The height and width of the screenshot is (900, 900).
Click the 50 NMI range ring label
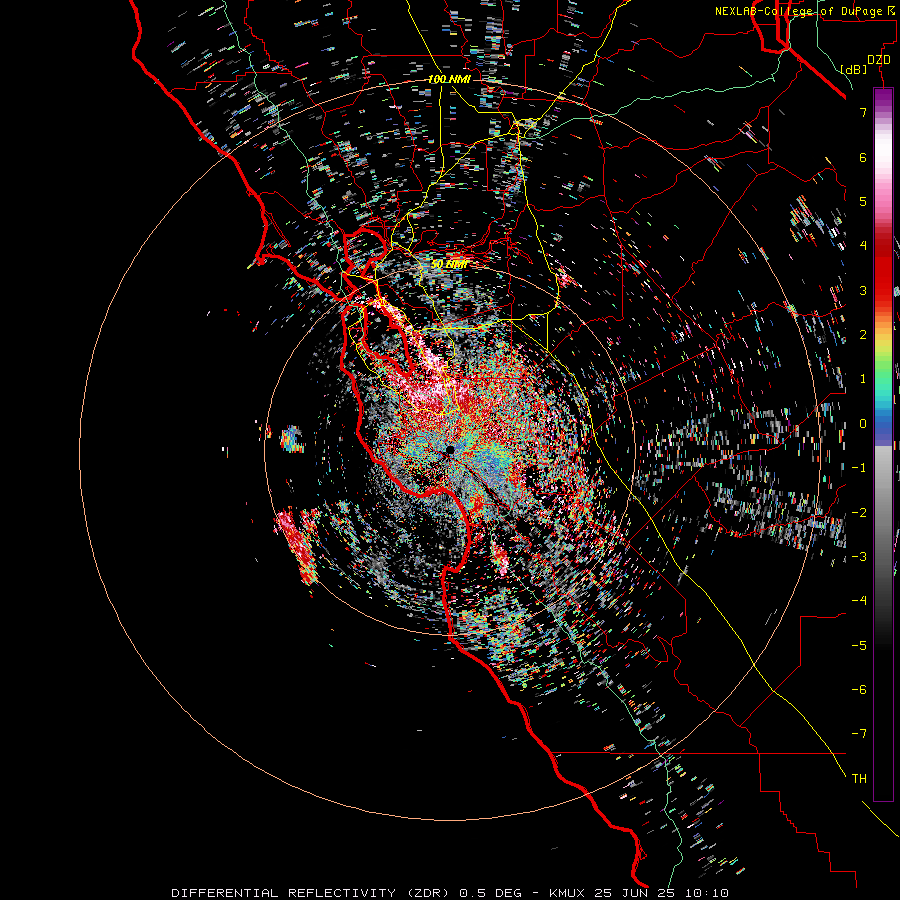click(450, 264)
